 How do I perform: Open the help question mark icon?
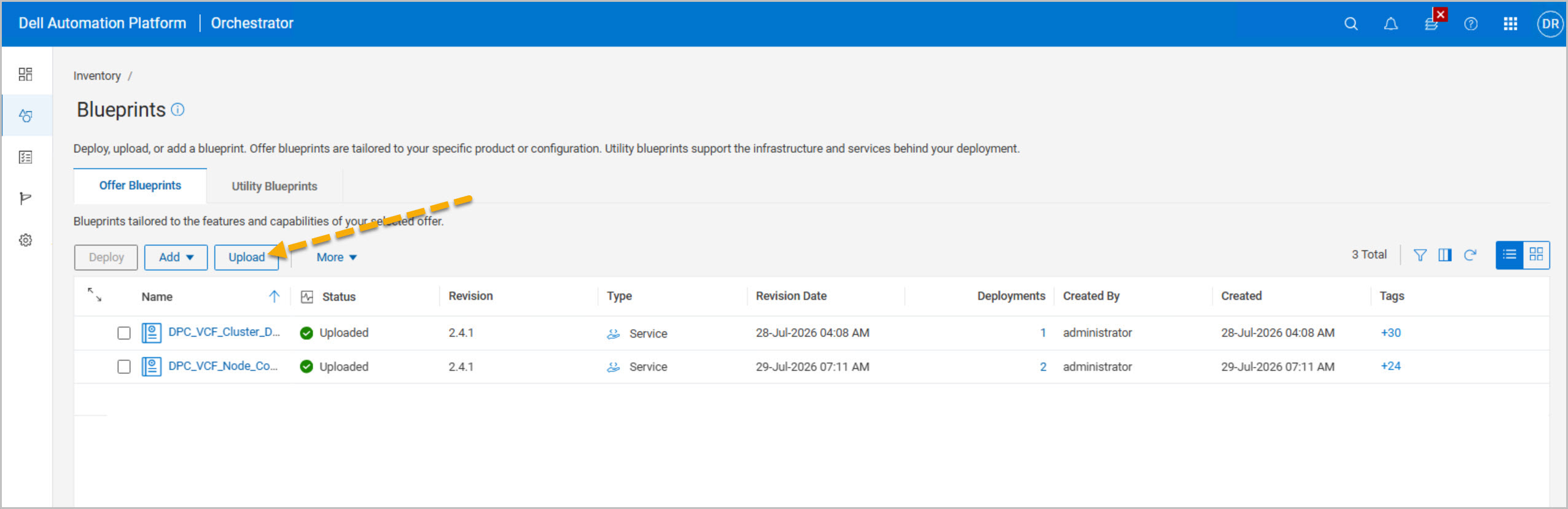click(x=1470, y=24)
